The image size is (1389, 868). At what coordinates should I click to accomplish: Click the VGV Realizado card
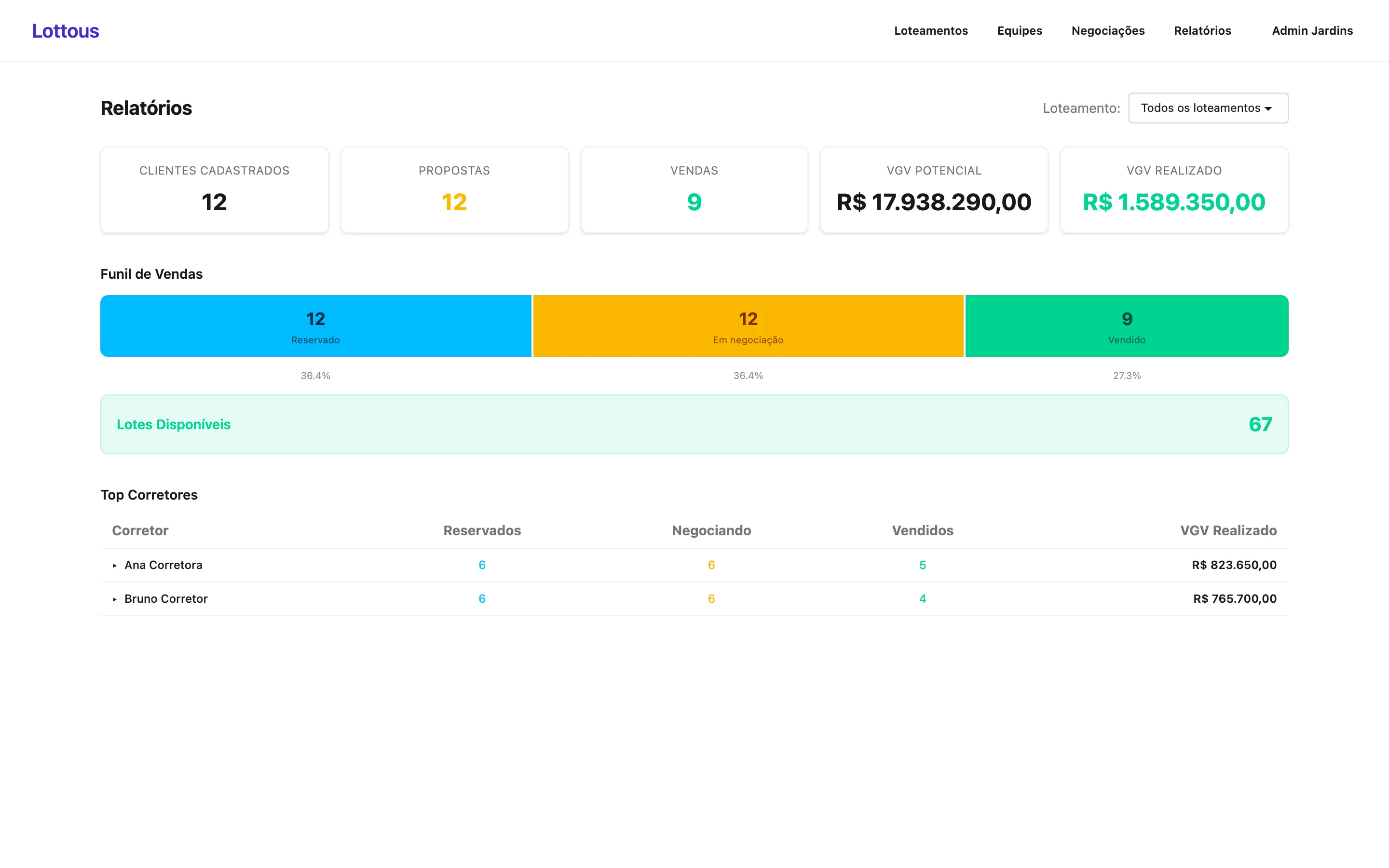click(1174, 190)
